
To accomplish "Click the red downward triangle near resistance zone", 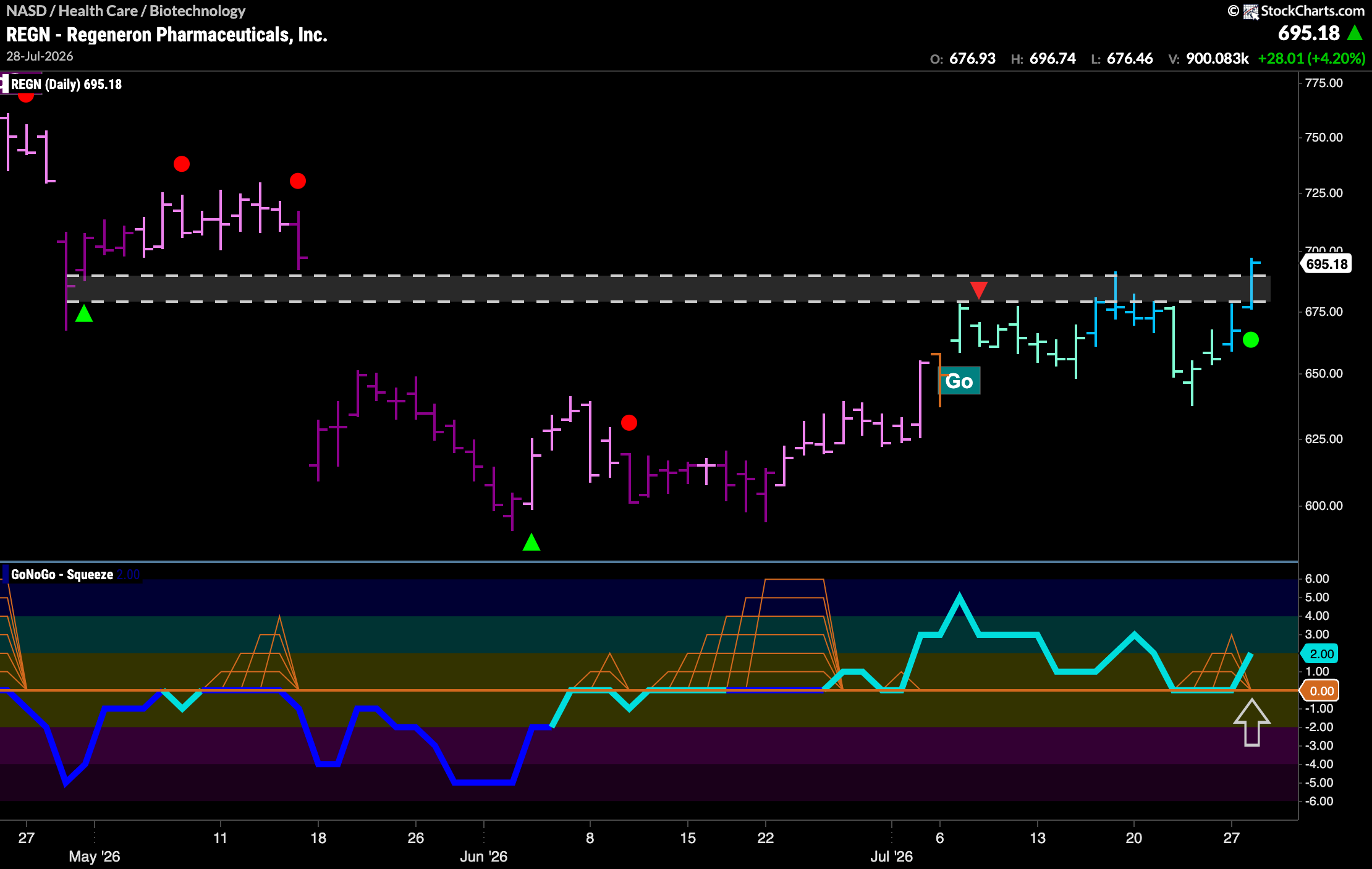I will click(979, 290).
